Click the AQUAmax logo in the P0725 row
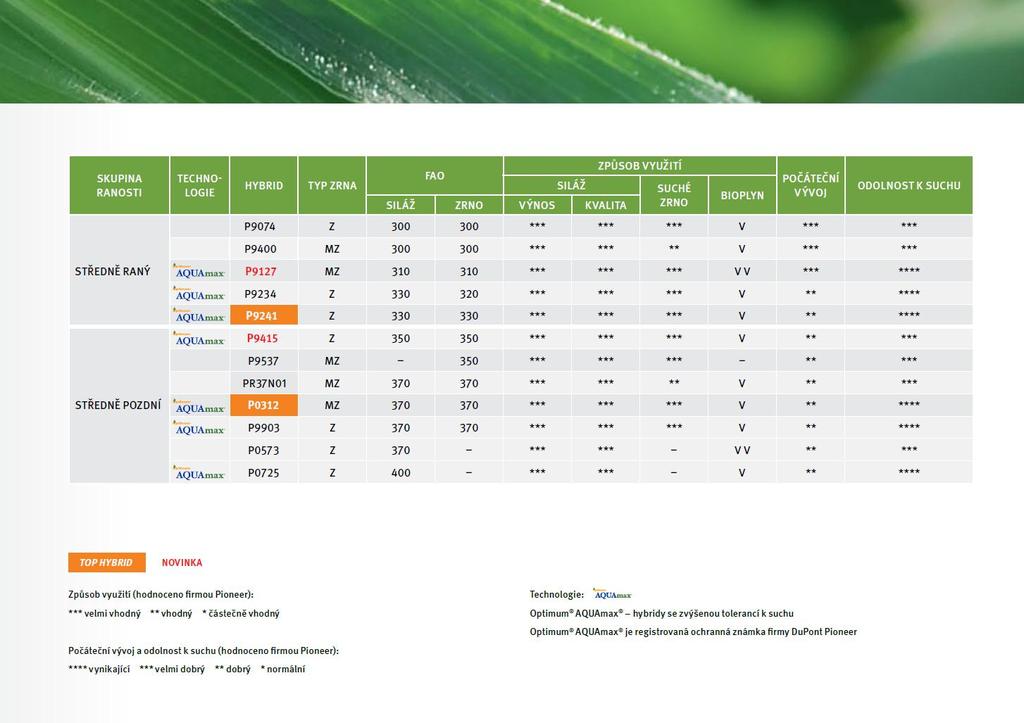The image size is (1024, 723). click(x=199, y=473)
